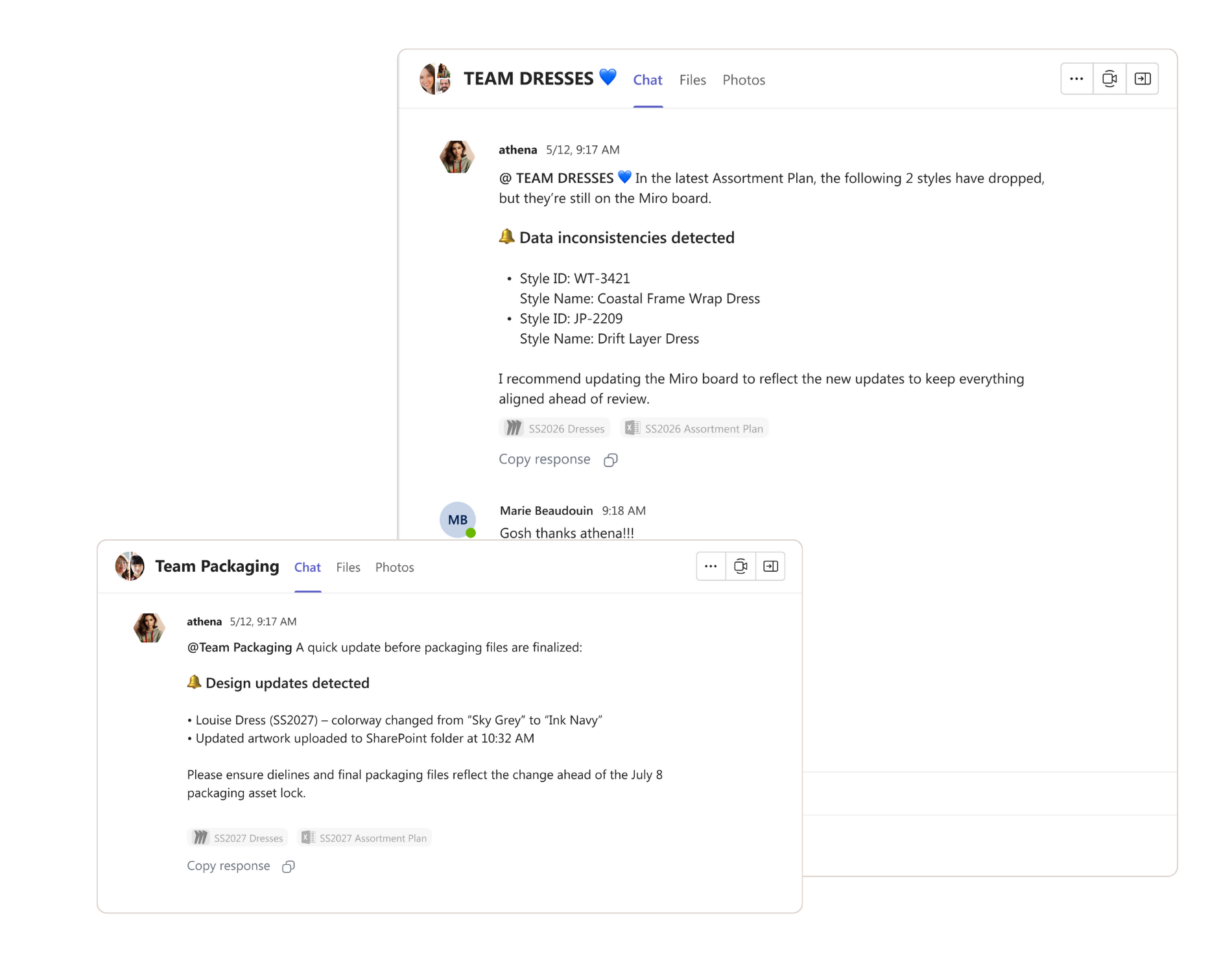Click copy icon next to Copy response in TEAM DRESSES

coord(611,460)
